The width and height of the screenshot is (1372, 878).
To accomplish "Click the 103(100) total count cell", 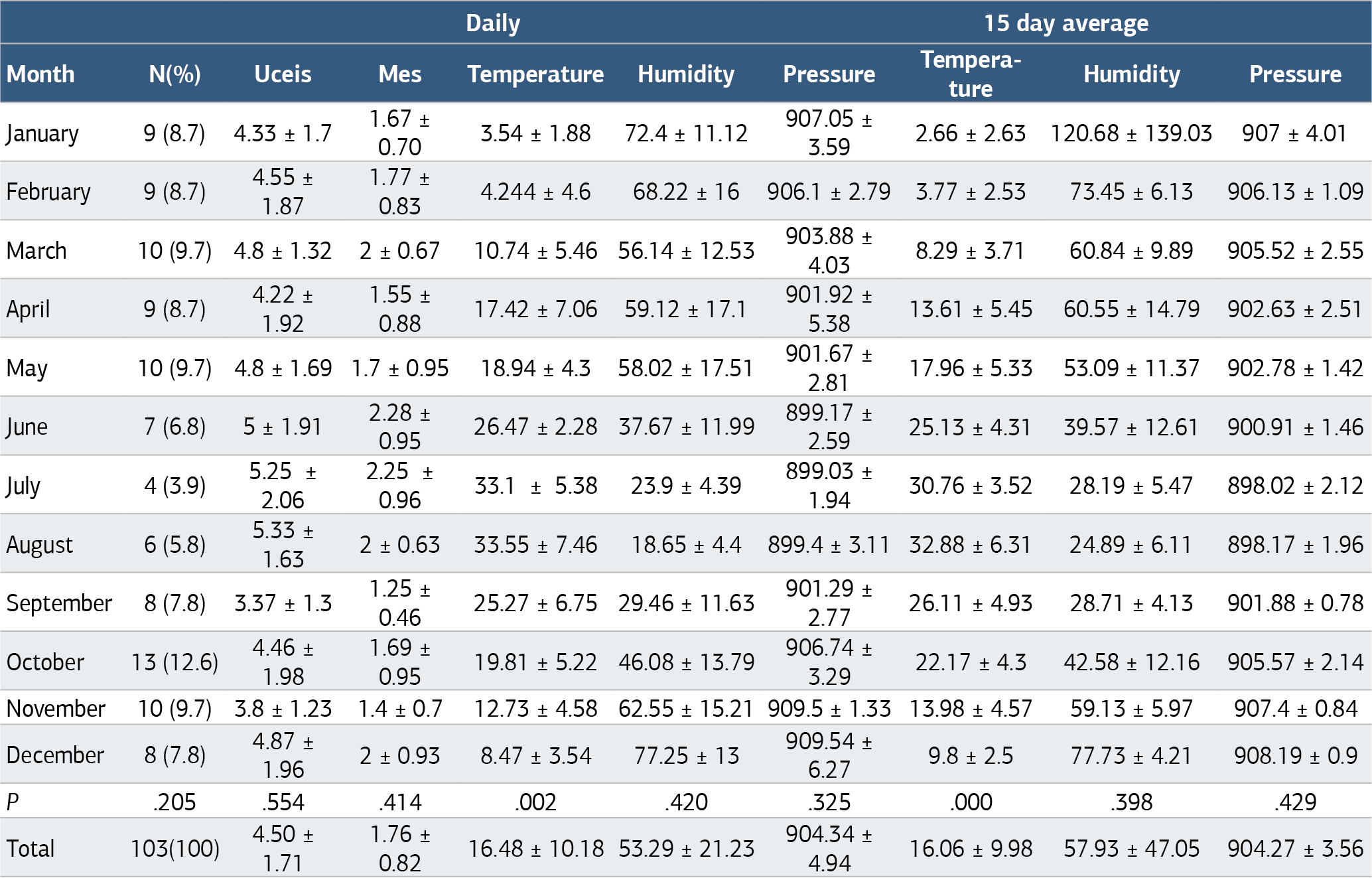I will tap(175, 849).
